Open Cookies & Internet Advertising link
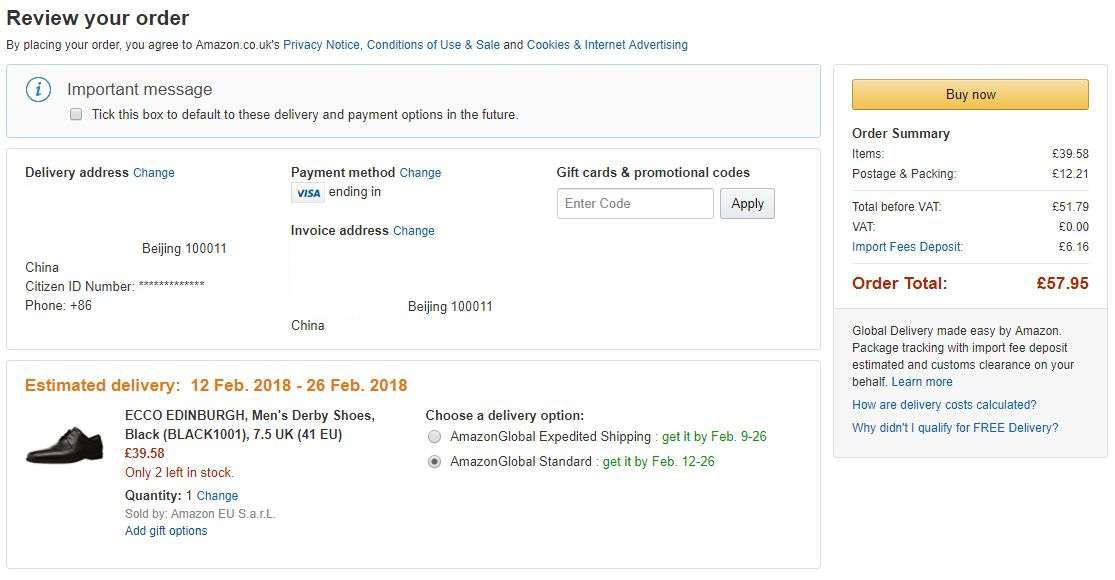This screenshot has height=580, width=1115. [607, 45]
